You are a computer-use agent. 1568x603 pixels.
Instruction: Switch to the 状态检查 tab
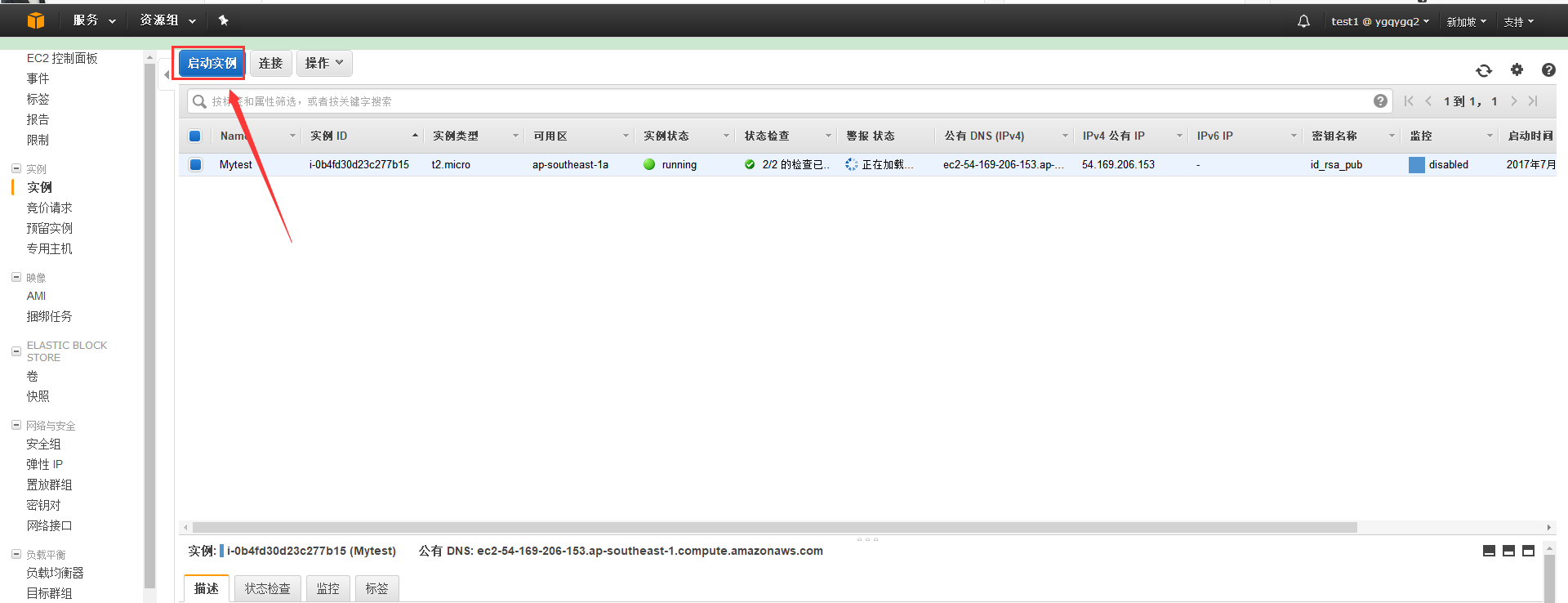click(268, 588)
